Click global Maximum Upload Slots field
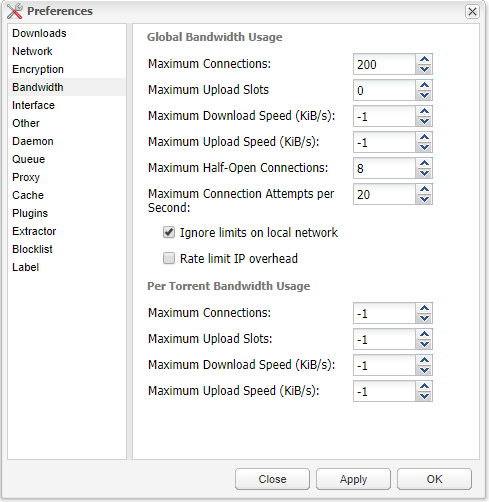 tap(385, 90)
